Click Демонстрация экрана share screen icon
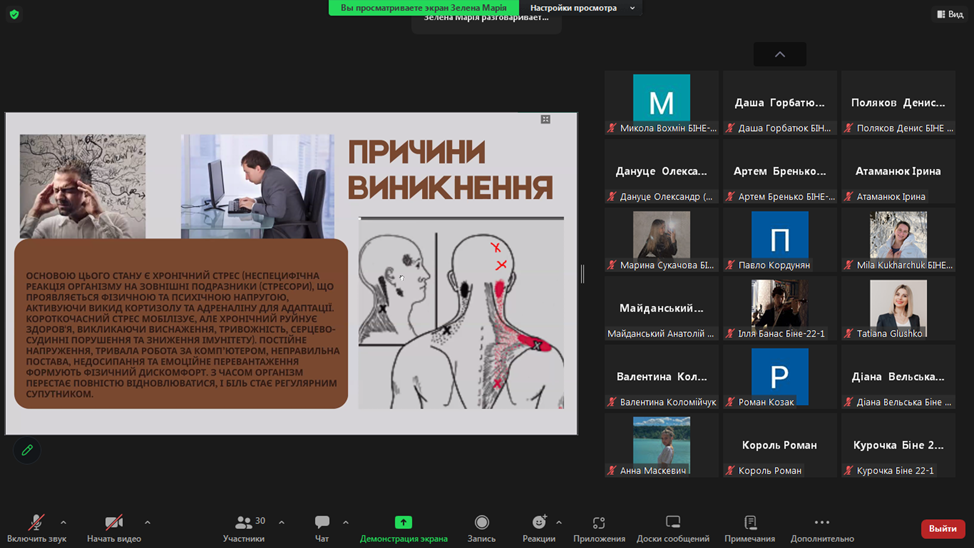This screenshot has height=548, width=974. pyautogui.click(x=403, y=522)
